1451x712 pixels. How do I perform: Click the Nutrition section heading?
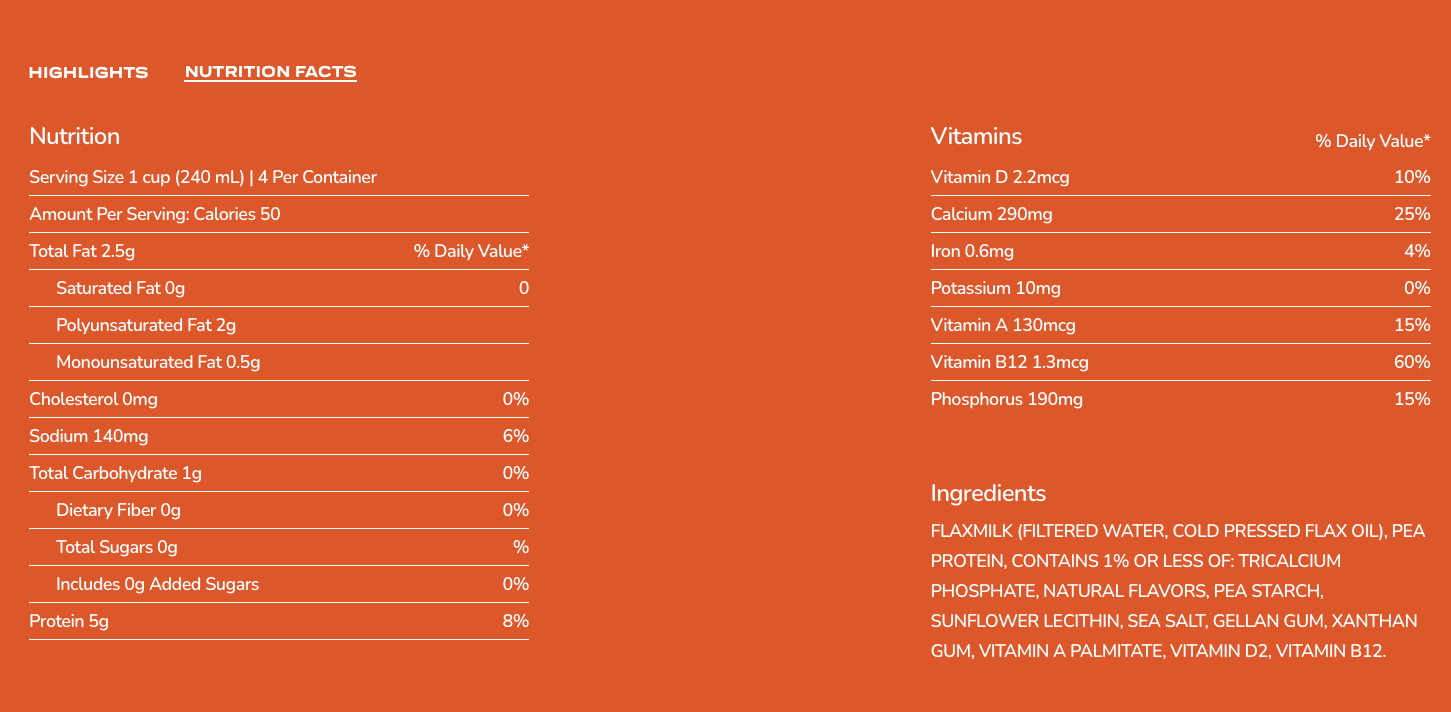(75, 136)
